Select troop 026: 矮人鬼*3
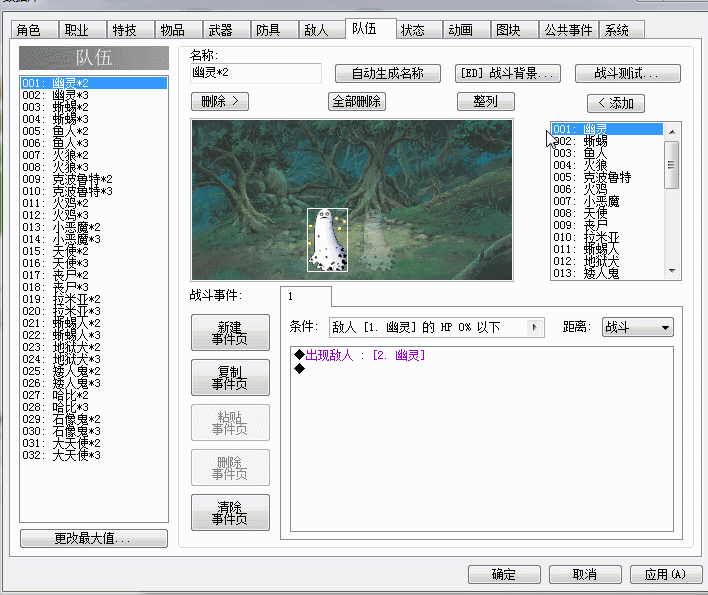The height and width of the screenshot is (595, 708). (93, 383)
